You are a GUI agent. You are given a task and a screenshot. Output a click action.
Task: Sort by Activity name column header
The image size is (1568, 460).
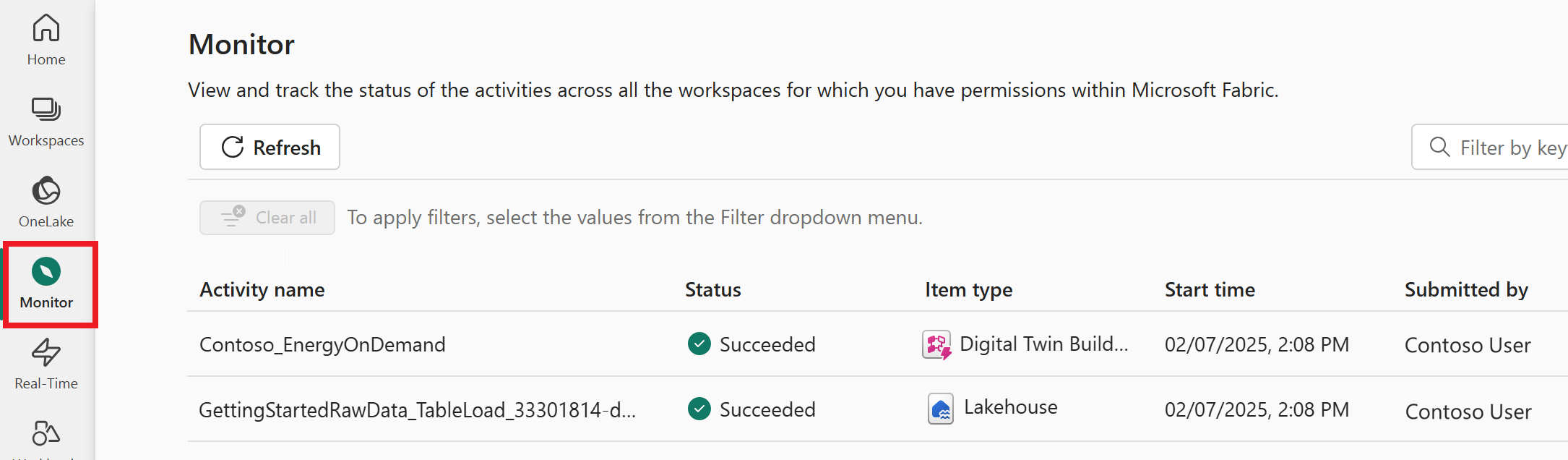(x=262, y=290)
